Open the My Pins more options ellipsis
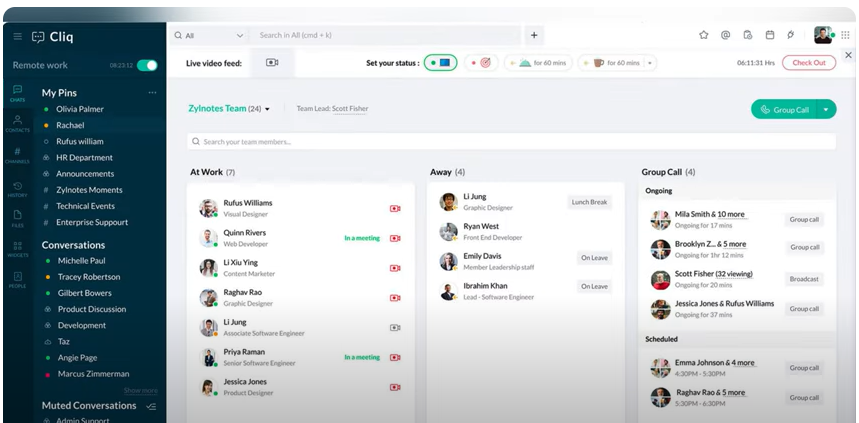 point(152,93)
